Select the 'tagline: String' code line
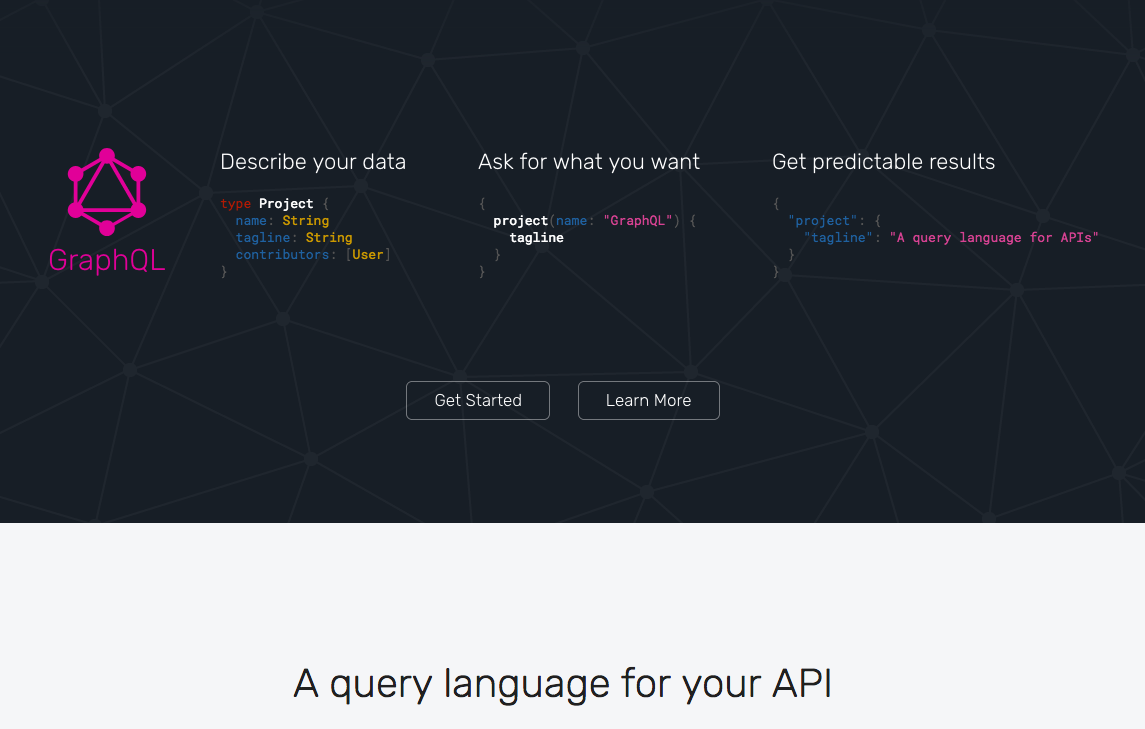This screenshot has width=1145, height=729. click(x=294, y=237)
